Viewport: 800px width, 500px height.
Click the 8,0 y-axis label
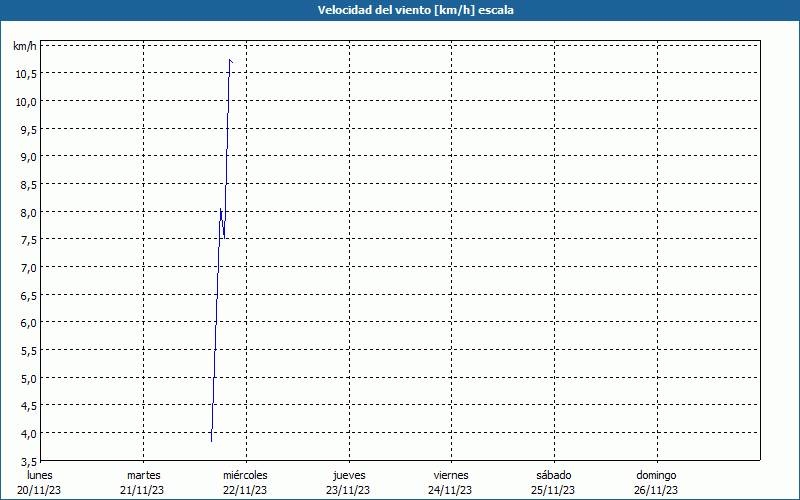(x=28, y=212)
